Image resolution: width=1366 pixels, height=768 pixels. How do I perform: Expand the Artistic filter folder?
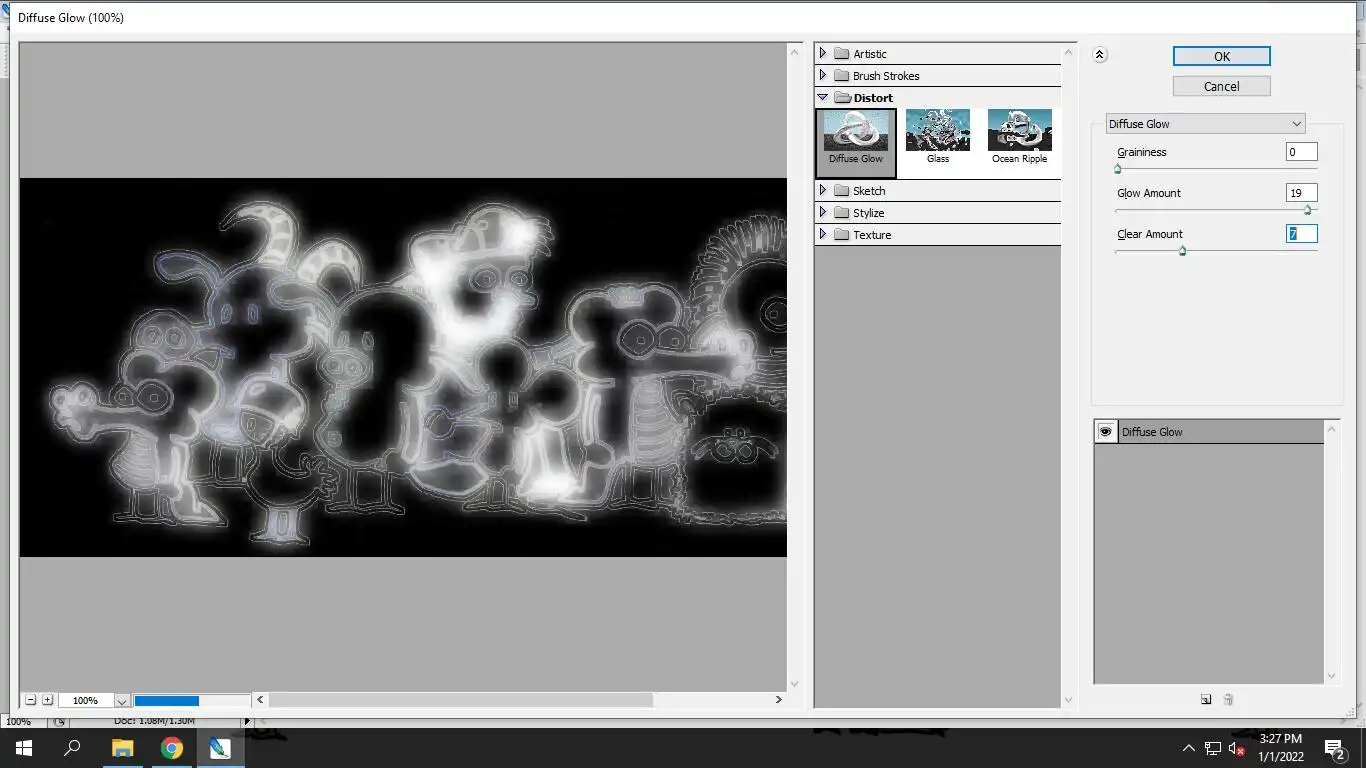[823, 54]
